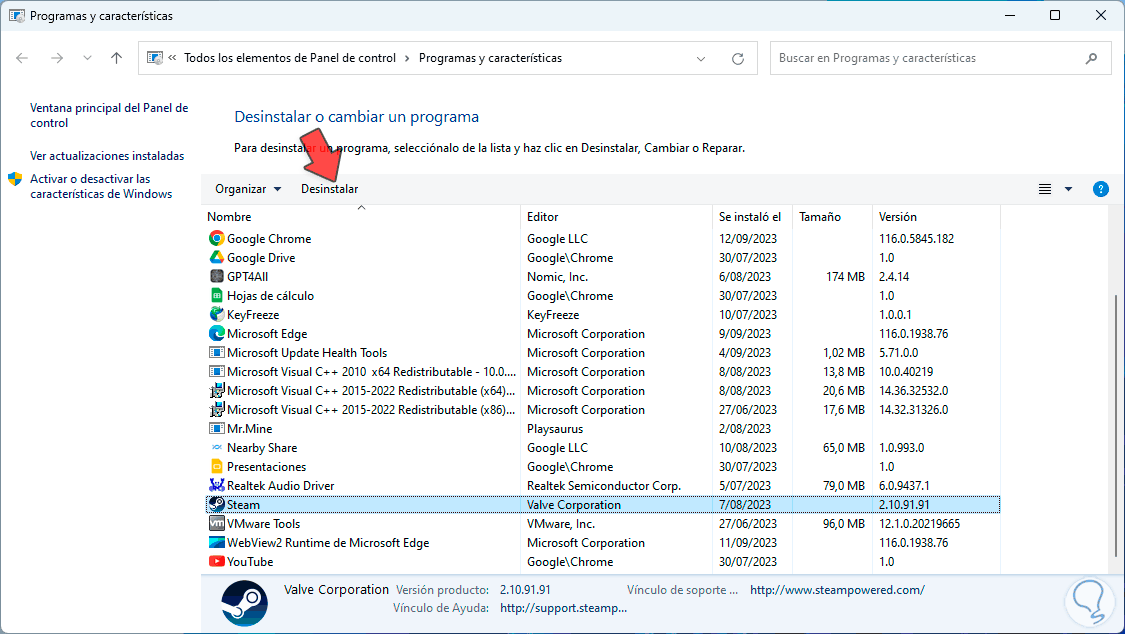The width and height of the screenshot is (1125, 634).
Task: Open Activar o desactivar las características de Windows
Action: tap(101, 186)
